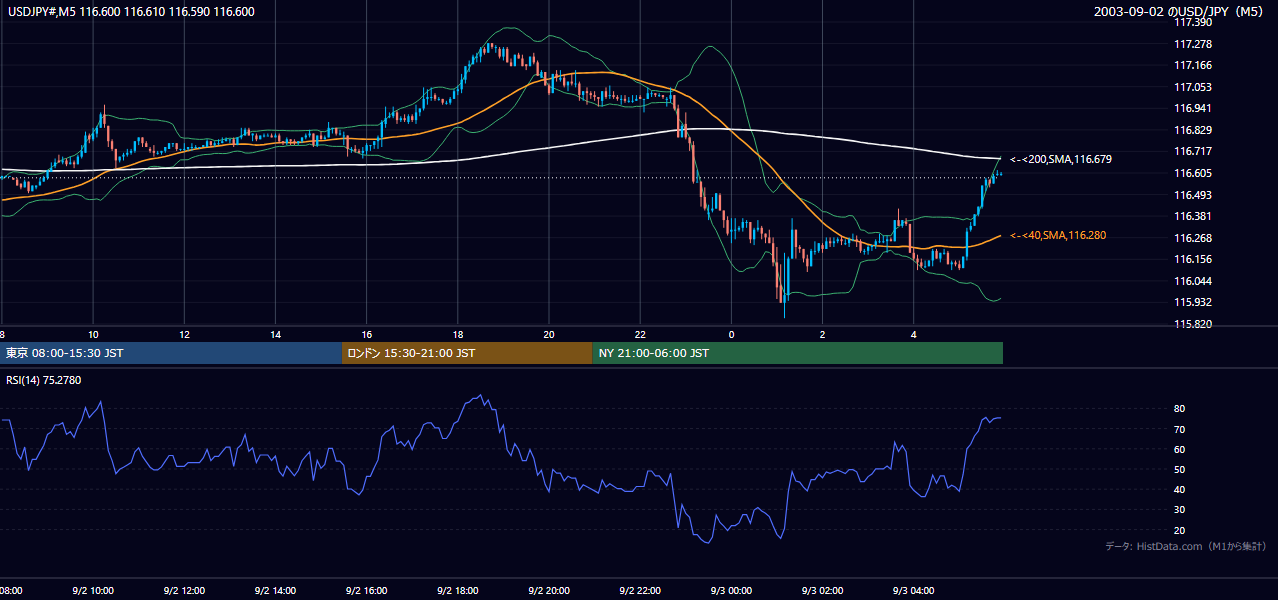1278x600 pixels.
Task: Click the '2003-09-02 のUSD/JPY (M5)' chart title
Action: pos(1180,12)
